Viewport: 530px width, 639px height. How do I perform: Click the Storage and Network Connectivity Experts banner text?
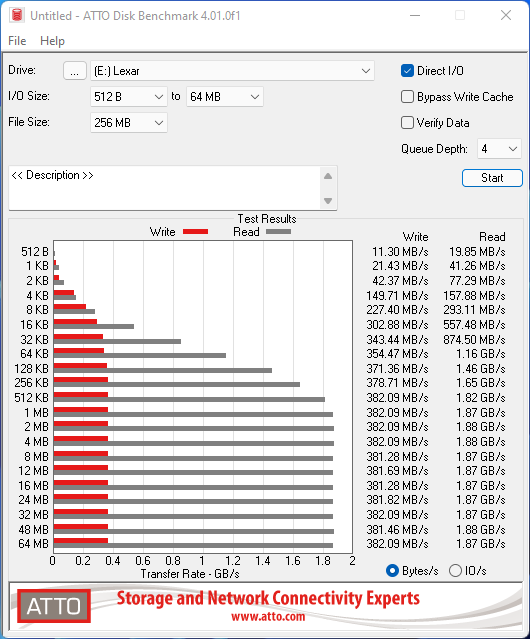268,598
